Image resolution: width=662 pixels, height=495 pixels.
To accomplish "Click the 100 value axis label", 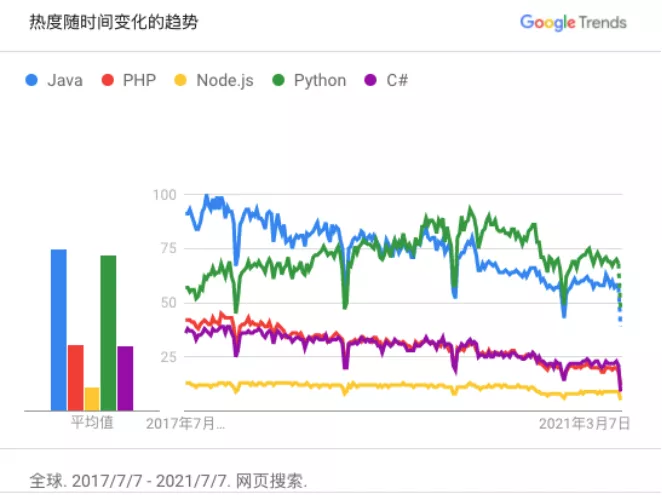I will (x=164, y=195).
